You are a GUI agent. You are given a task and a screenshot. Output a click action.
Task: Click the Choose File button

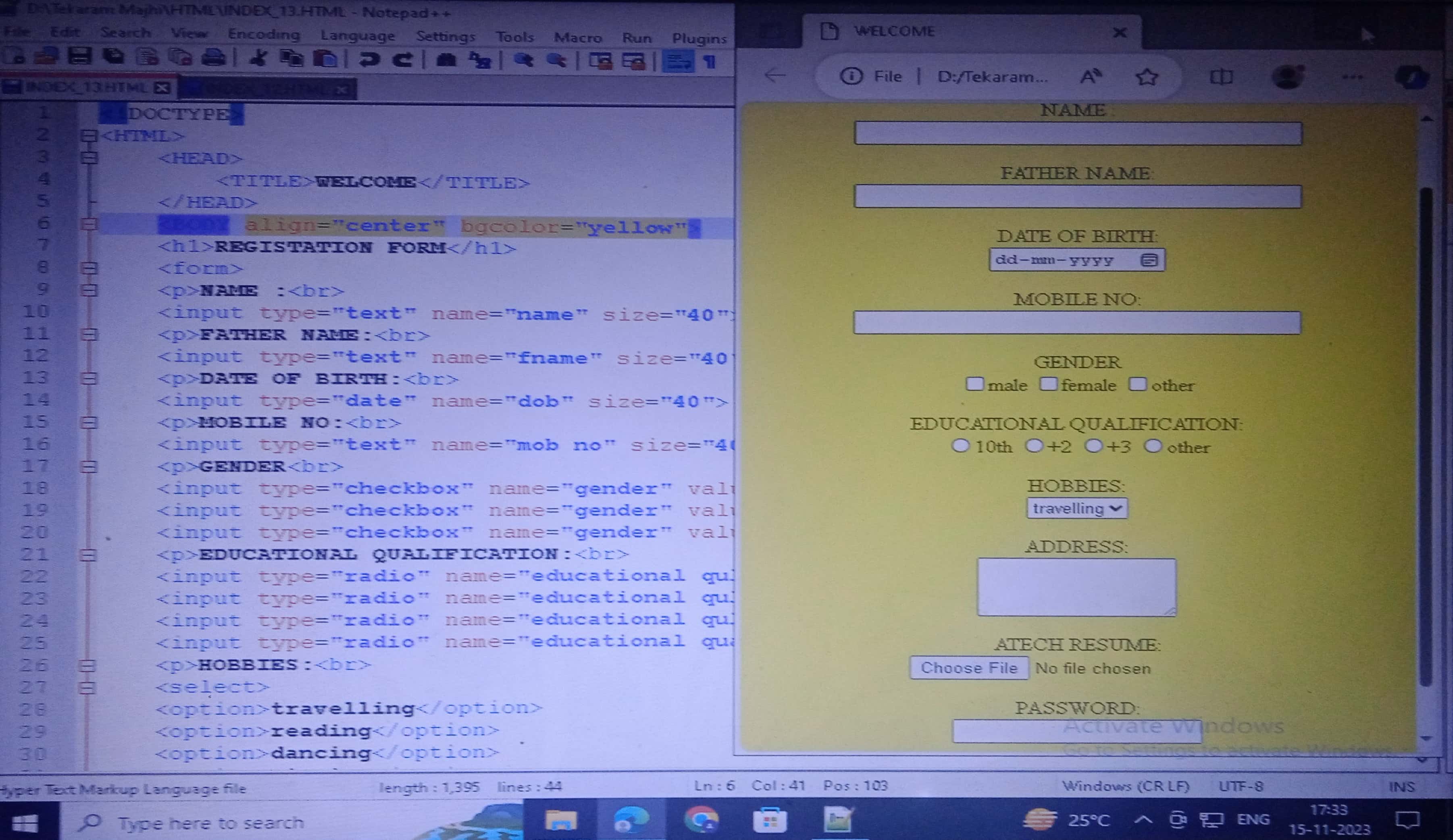[969, 667]
